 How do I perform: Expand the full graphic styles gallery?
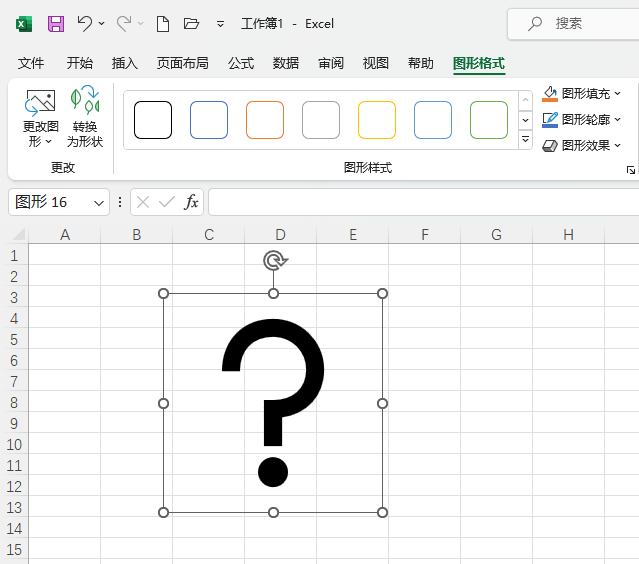coord(525,140)
